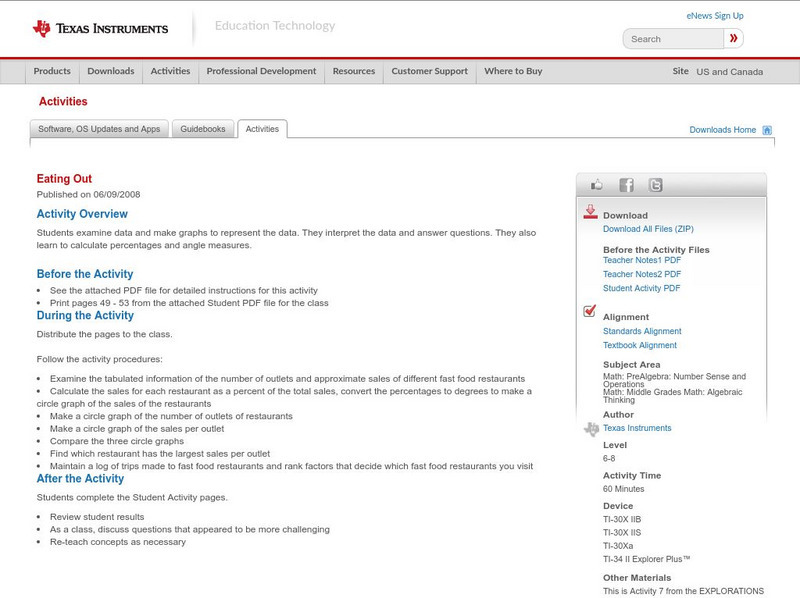Go to Downloads Home link
Screen dimensions: 800x598
(x=722, y=130)
